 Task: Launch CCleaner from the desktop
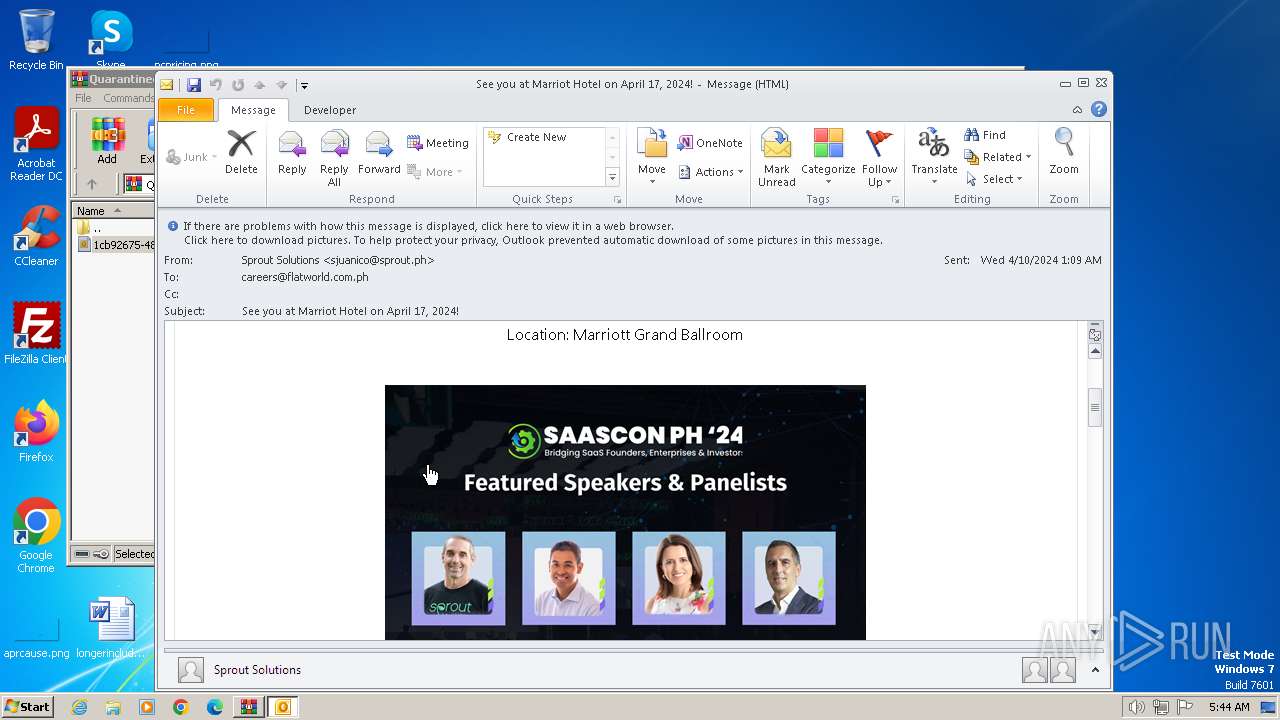[36, 236]
